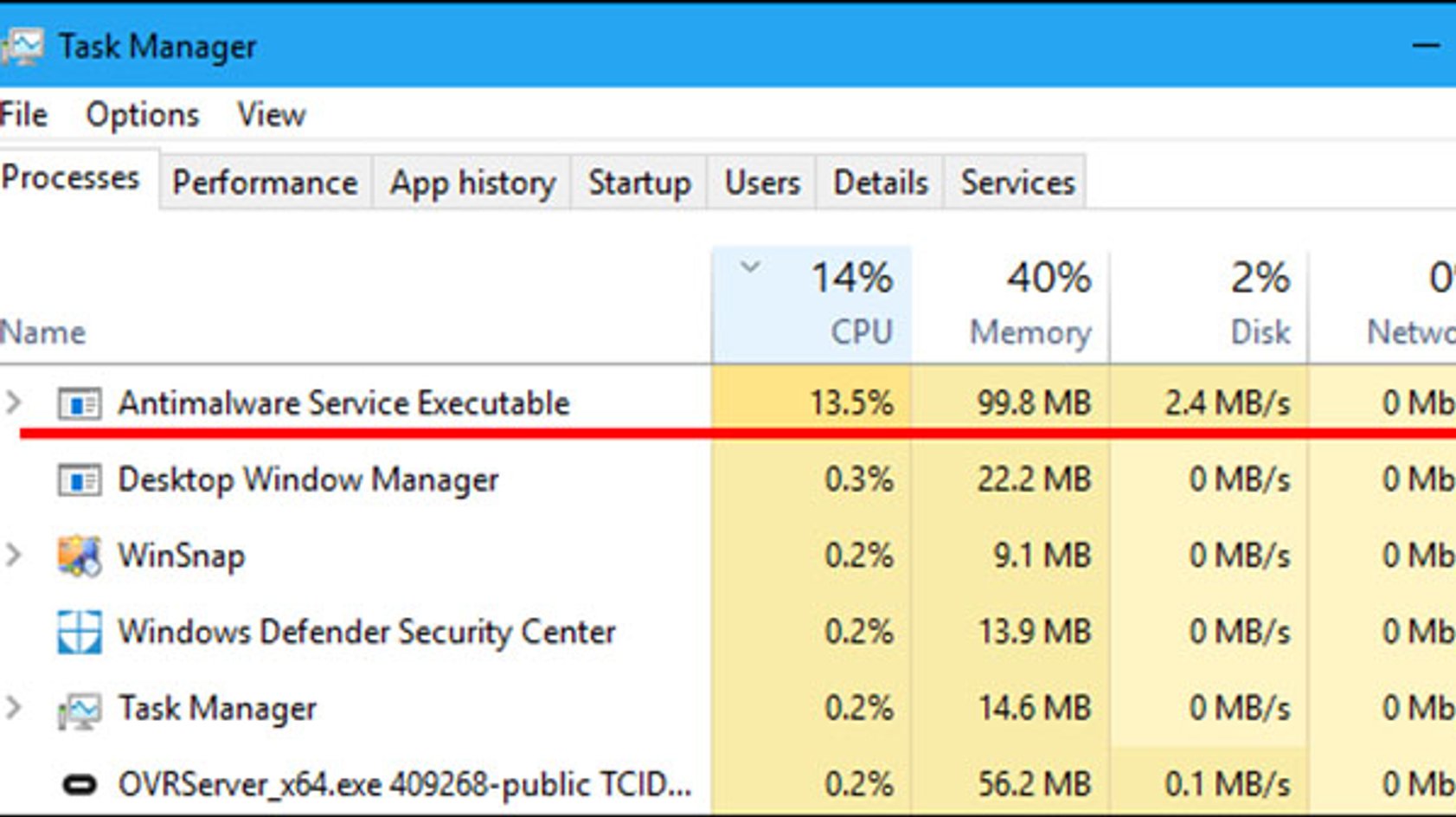Switch to the Performance tab

point(265,183)
